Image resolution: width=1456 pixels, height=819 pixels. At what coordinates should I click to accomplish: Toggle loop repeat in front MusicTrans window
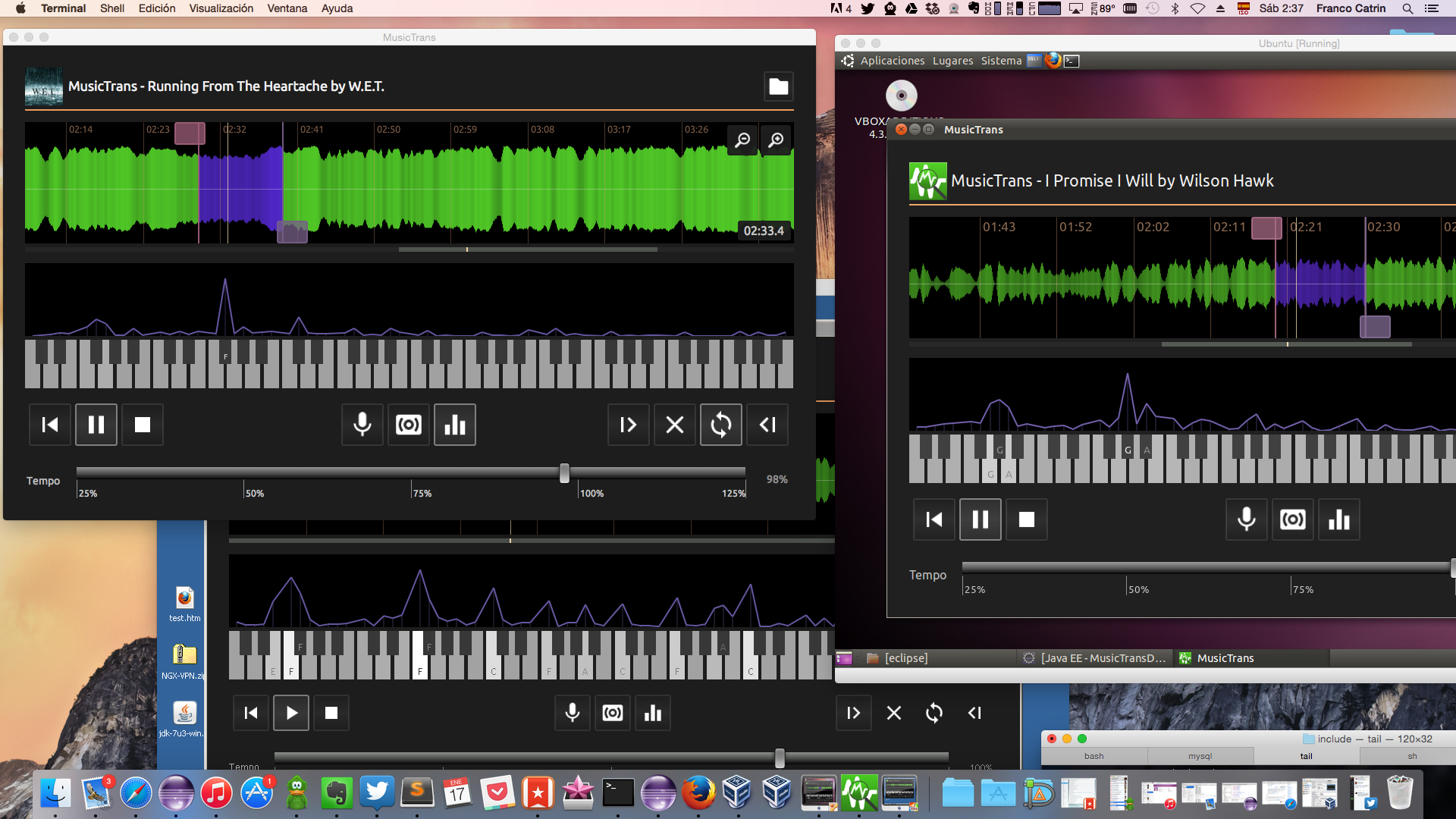[x=721, y=425]
